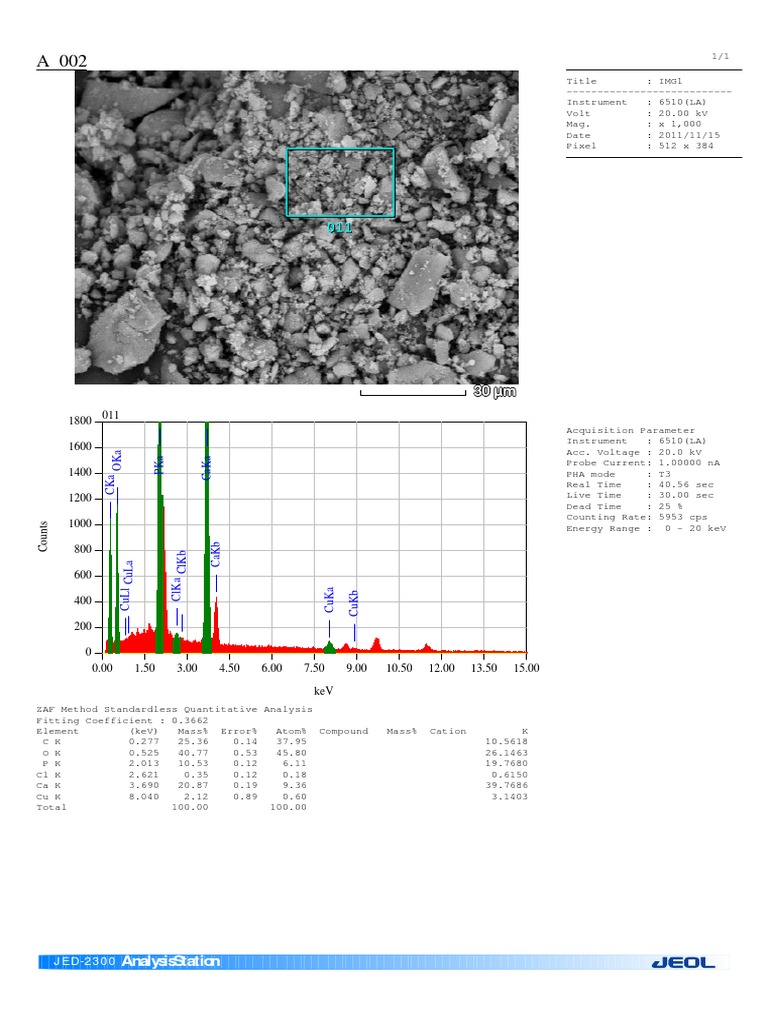Select the Energy Range value 0 - 20 keV
Screen dimensions: 768x1024
[695, 529]
